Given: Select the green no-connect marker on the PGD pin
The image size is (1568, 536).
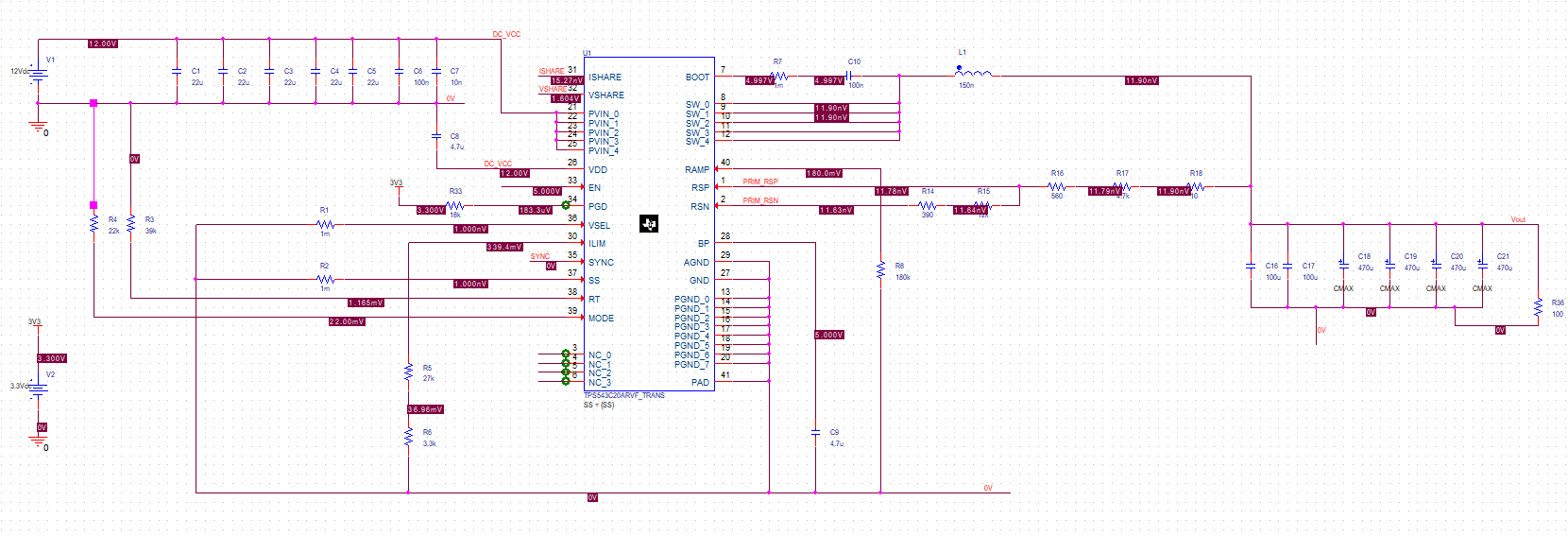Looking at the screenshot, I should (x=566, y=205).
